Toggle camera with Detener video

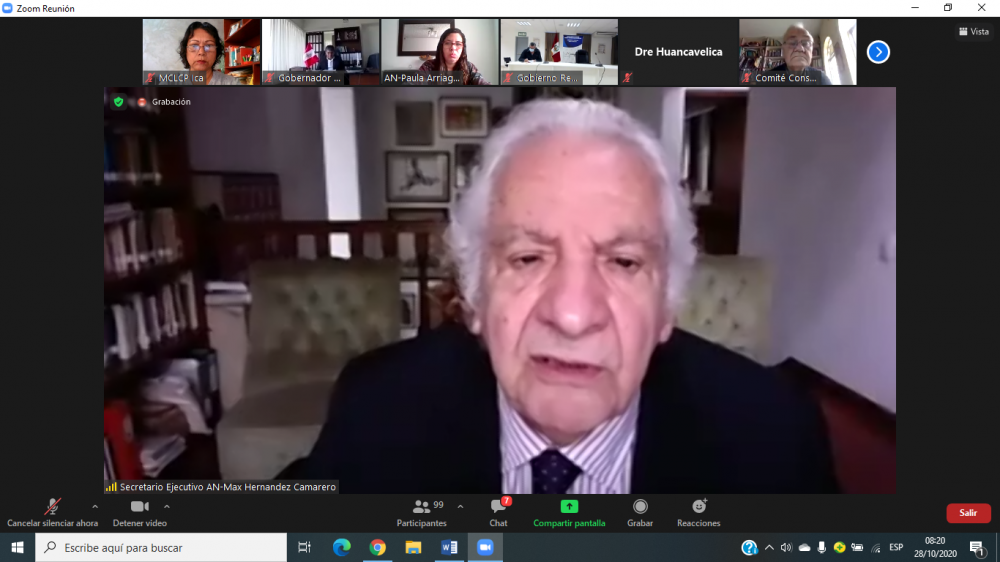(x=140, y=511)
